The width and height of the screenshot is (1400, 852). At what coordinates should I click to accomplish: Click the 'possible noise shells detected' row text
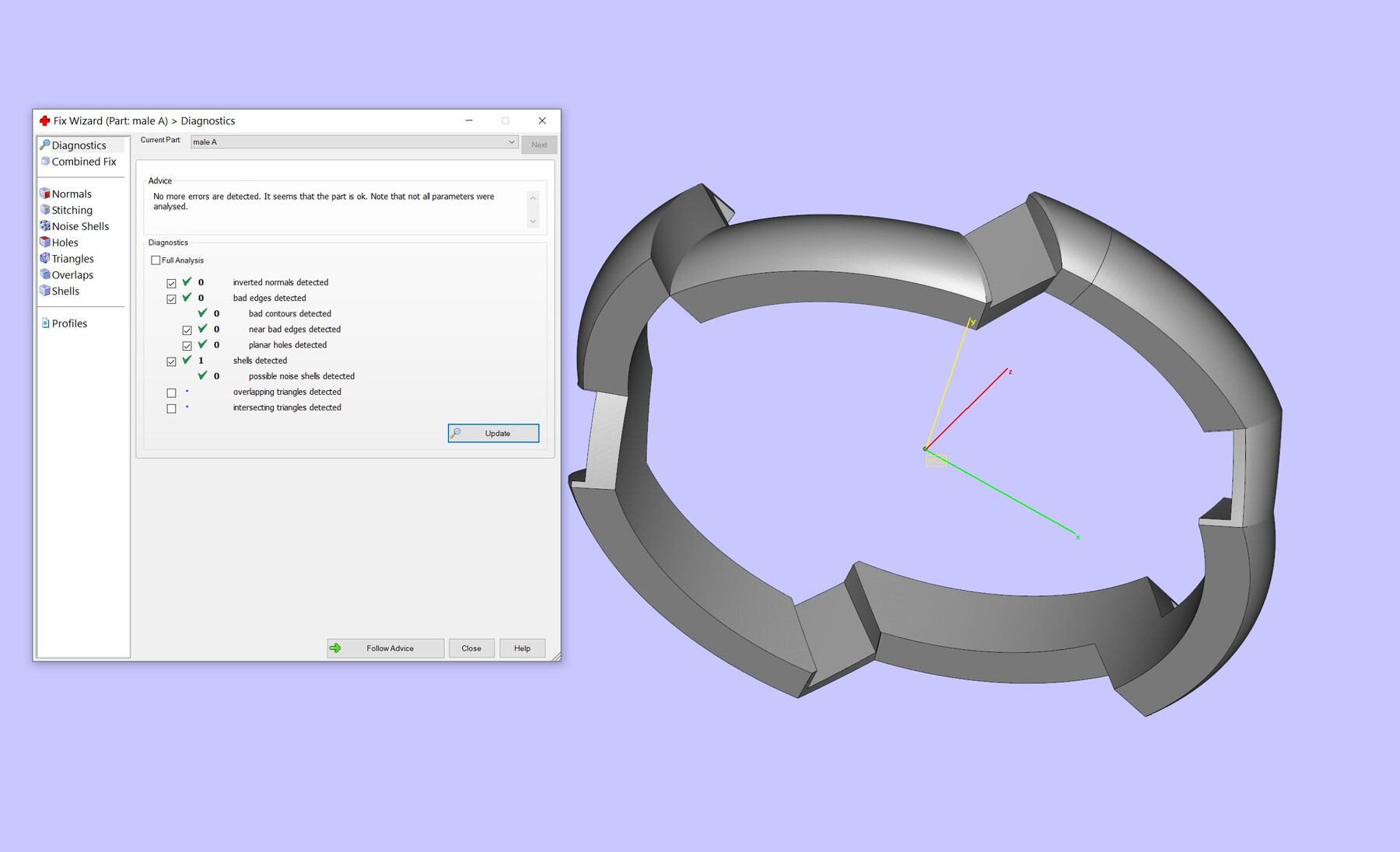[x=302, y=376]
